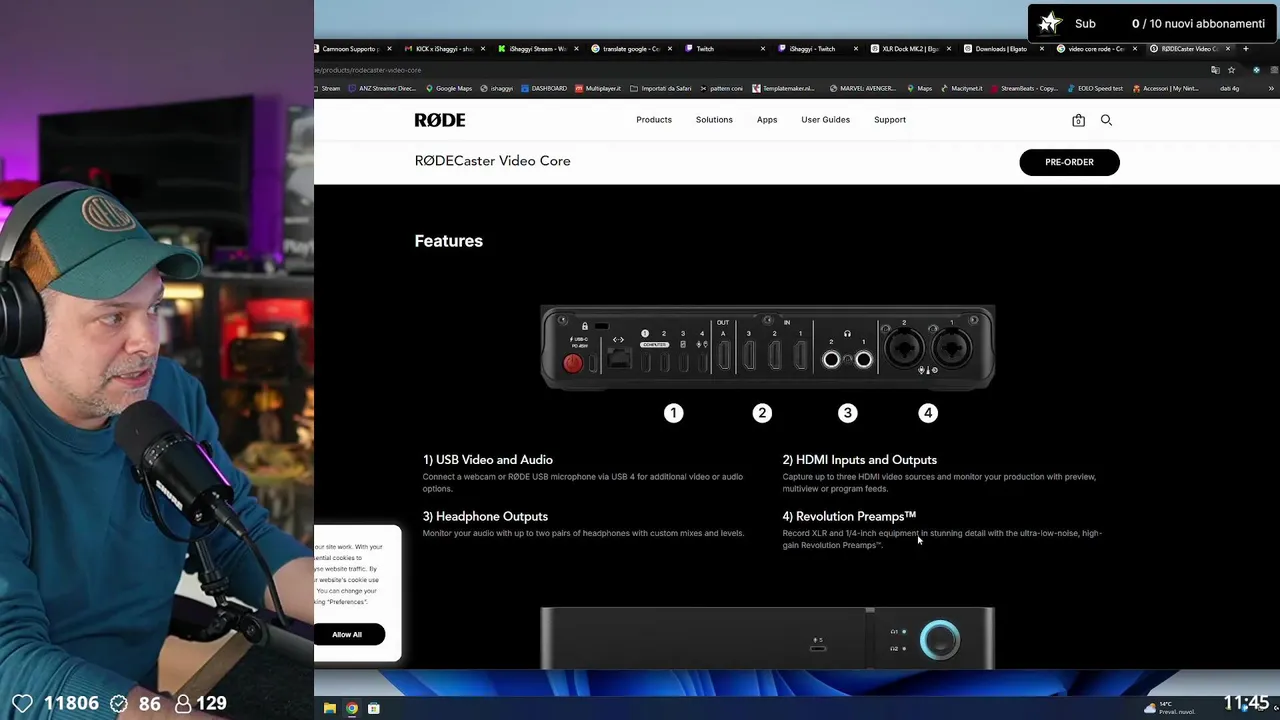The image size is (1280, 720).
Task: Open the User Guides menu
Action: (x=825, y=120)
